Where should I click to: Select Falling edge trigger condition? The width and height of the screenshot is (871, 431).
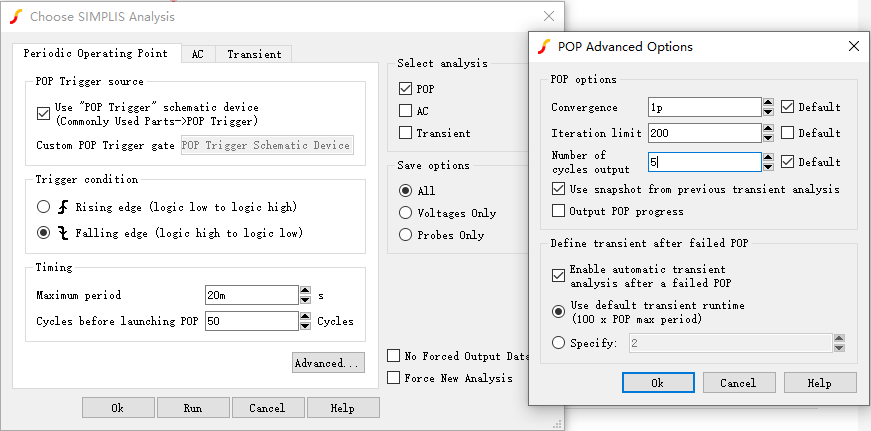[43, 233]
